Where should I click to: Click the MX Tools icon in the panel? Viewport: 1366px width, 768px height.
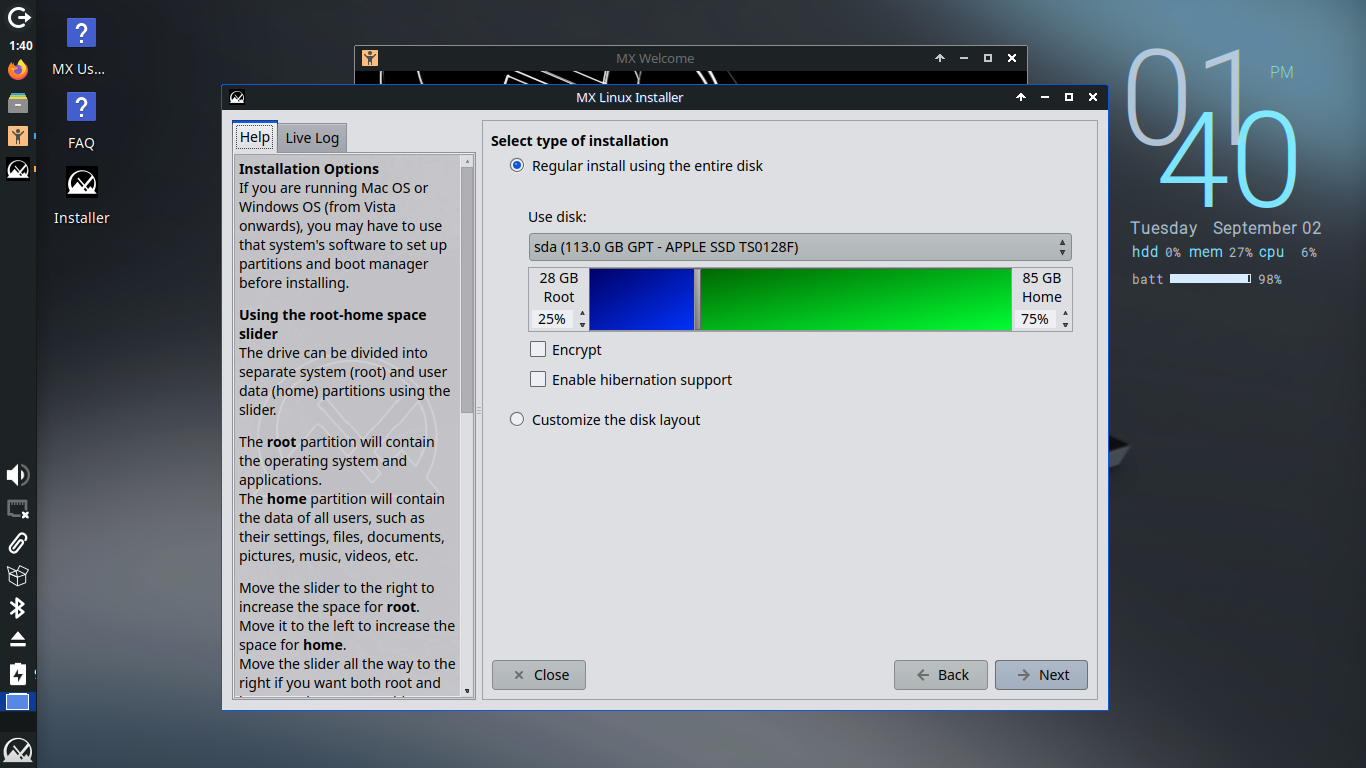17,135
